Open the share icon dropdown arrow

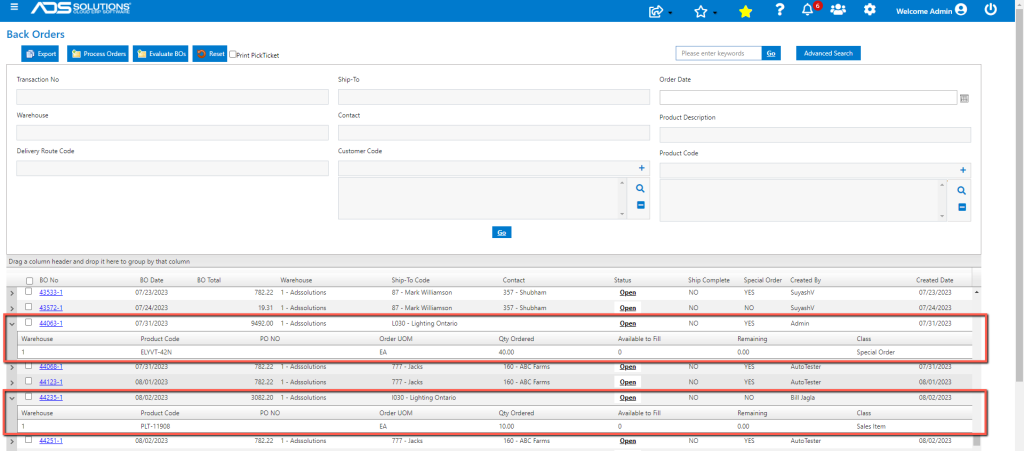coord(671,13)
